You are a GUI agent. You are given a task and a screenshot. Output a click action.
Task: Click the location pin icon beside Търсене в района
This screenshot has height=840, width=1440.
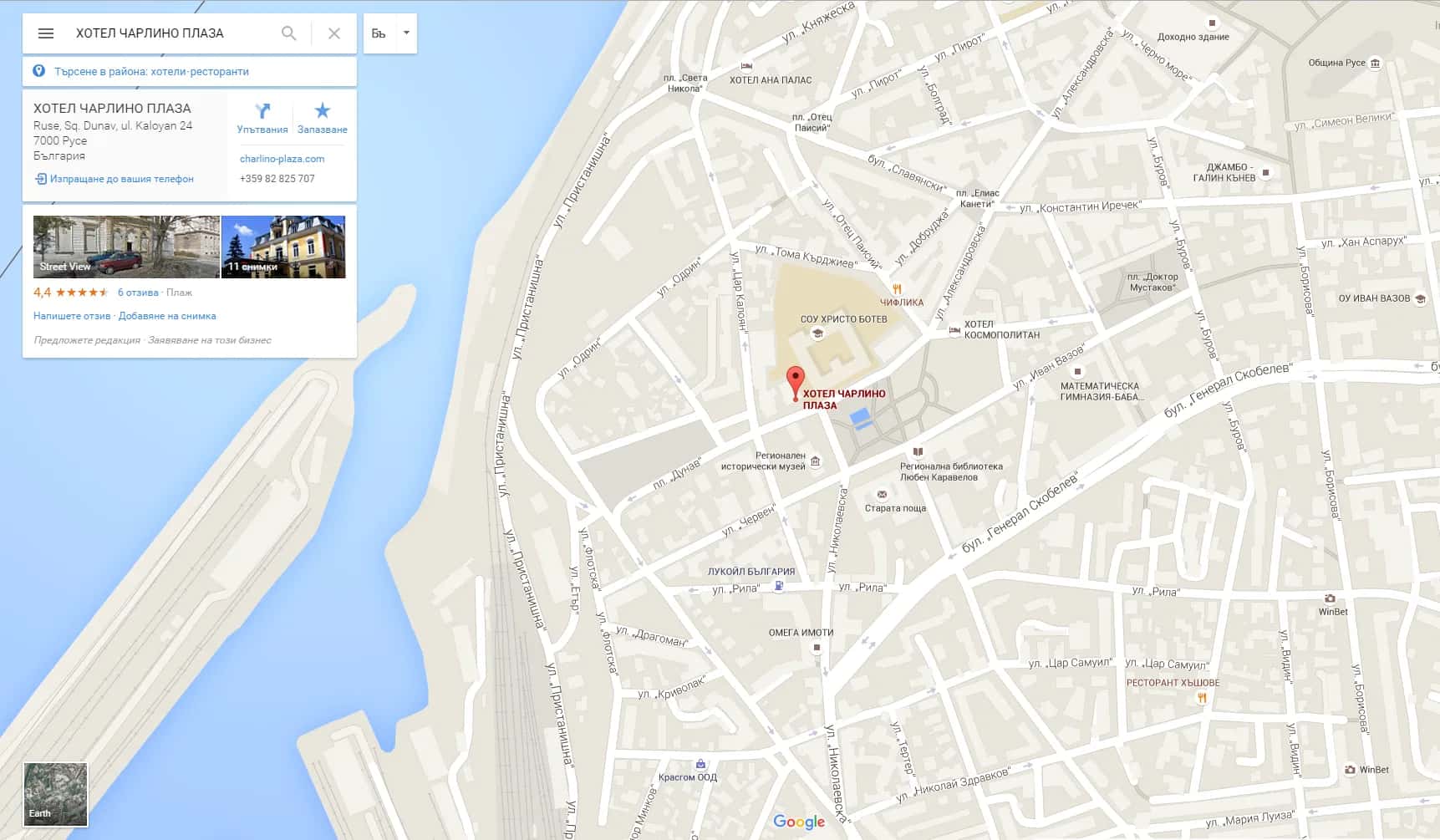tap(38, 71)
